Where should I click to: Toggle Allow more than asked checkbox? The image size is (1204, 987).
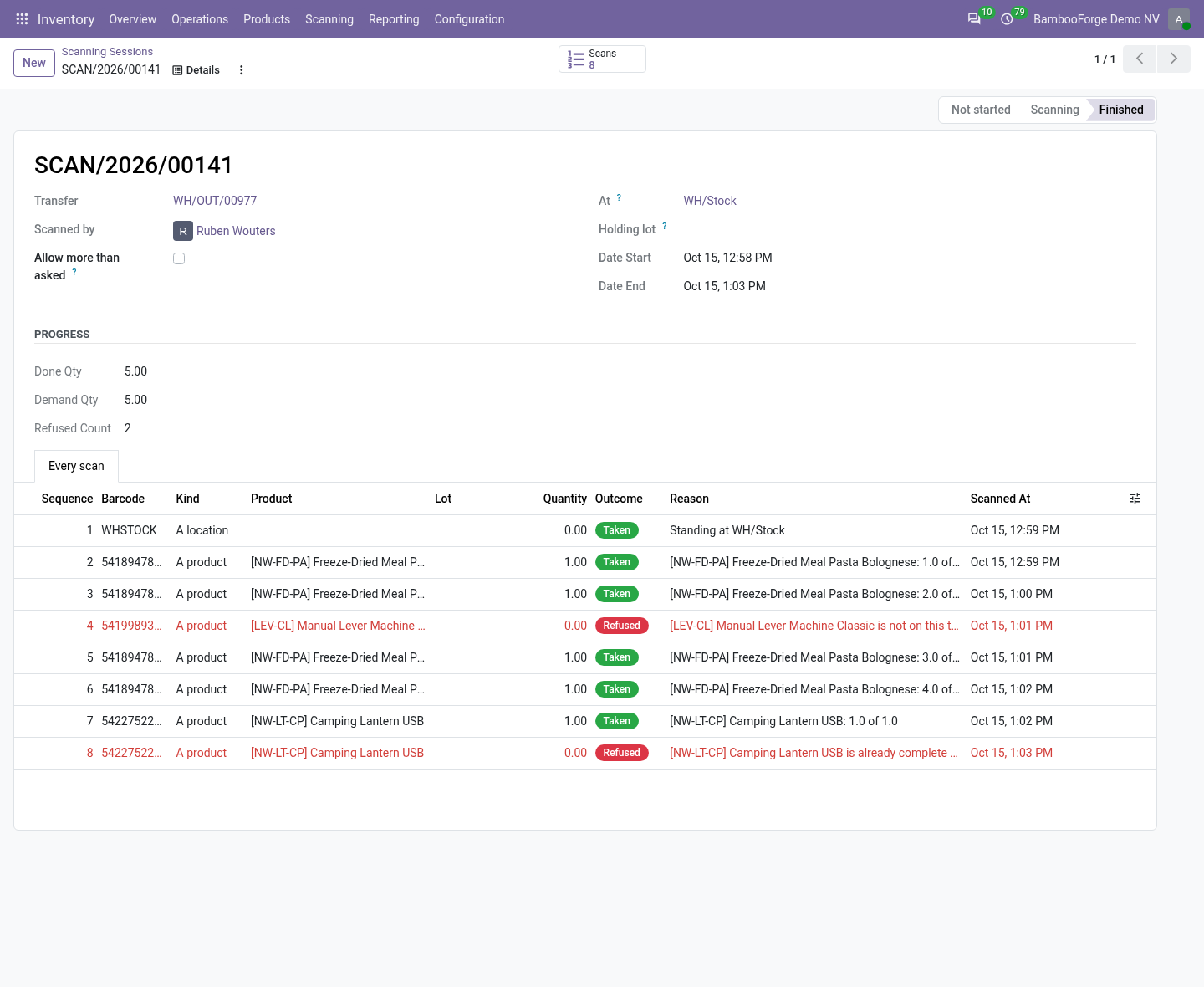tap(179, 258)
